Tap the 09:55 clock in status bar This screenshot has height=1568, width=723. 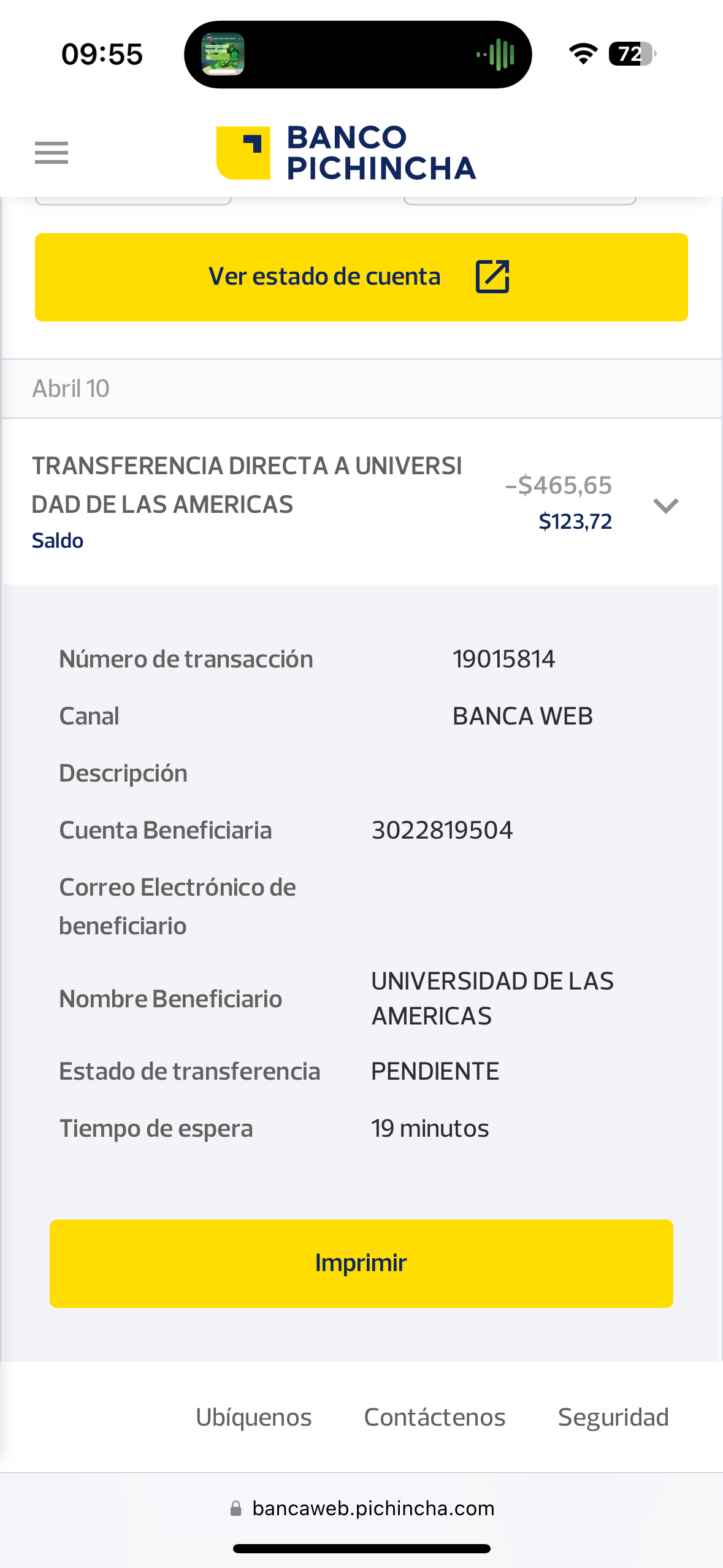[x=102, y=54]
